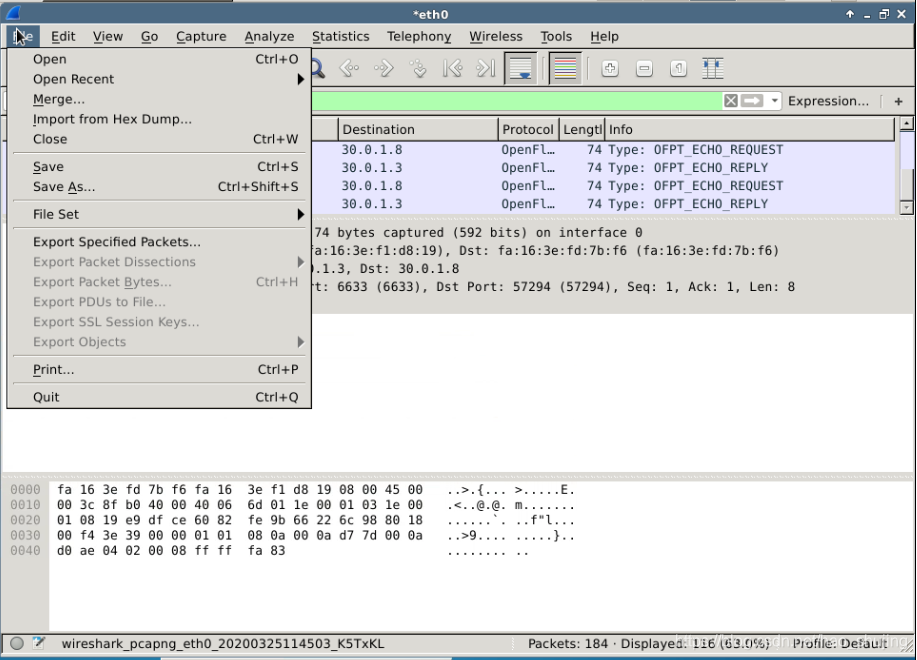
Task: Click the title bar up-arrow button
Action: tap(850, 14)
